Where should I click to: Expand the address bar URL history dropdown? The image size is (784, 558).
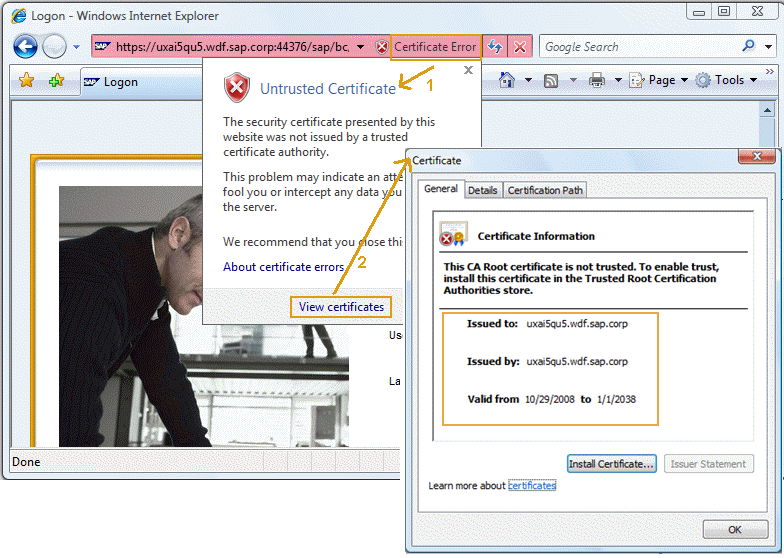[360, 47]
